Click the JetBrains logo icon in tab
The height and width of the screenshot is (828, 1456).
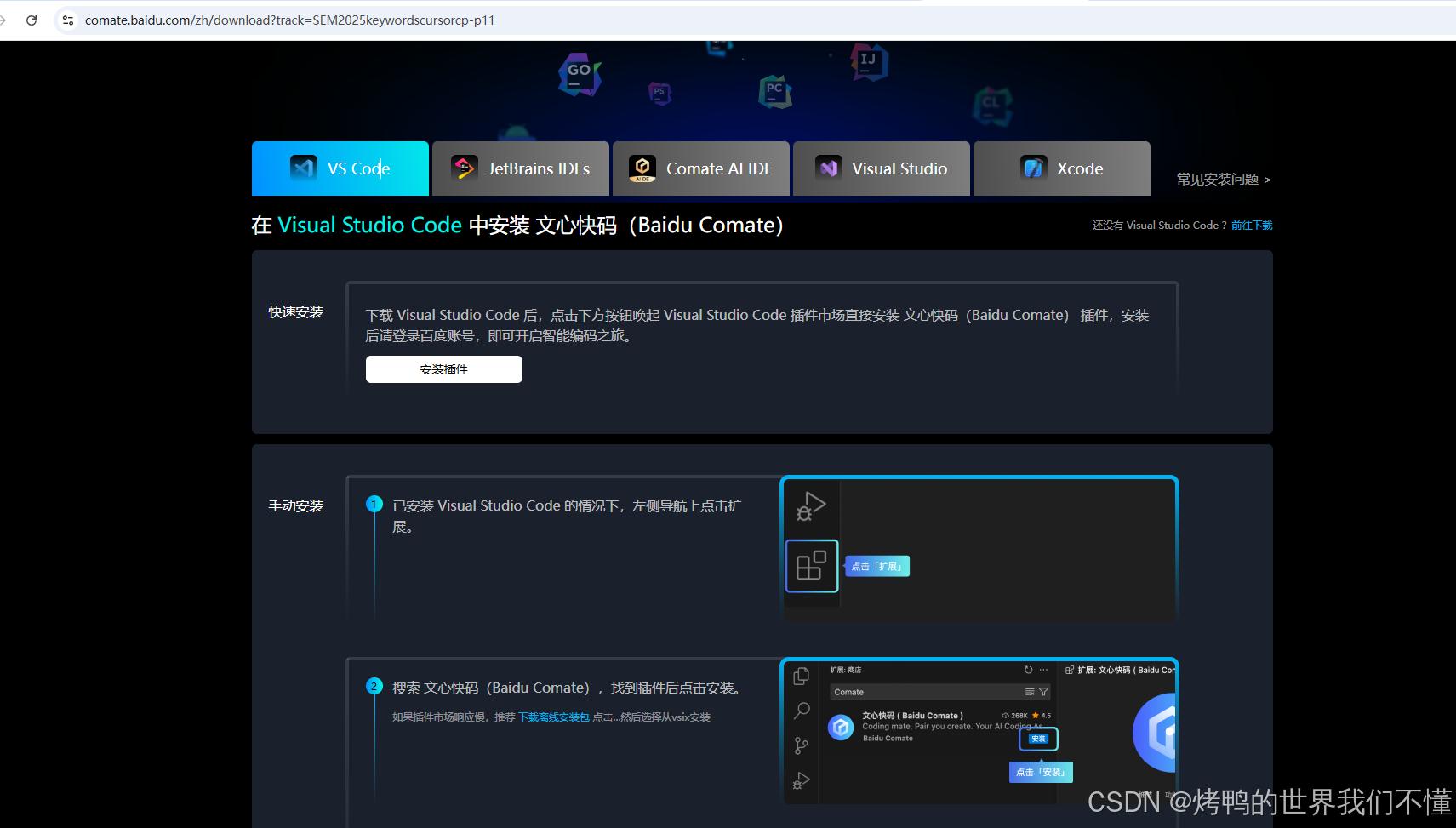(465, 168)
